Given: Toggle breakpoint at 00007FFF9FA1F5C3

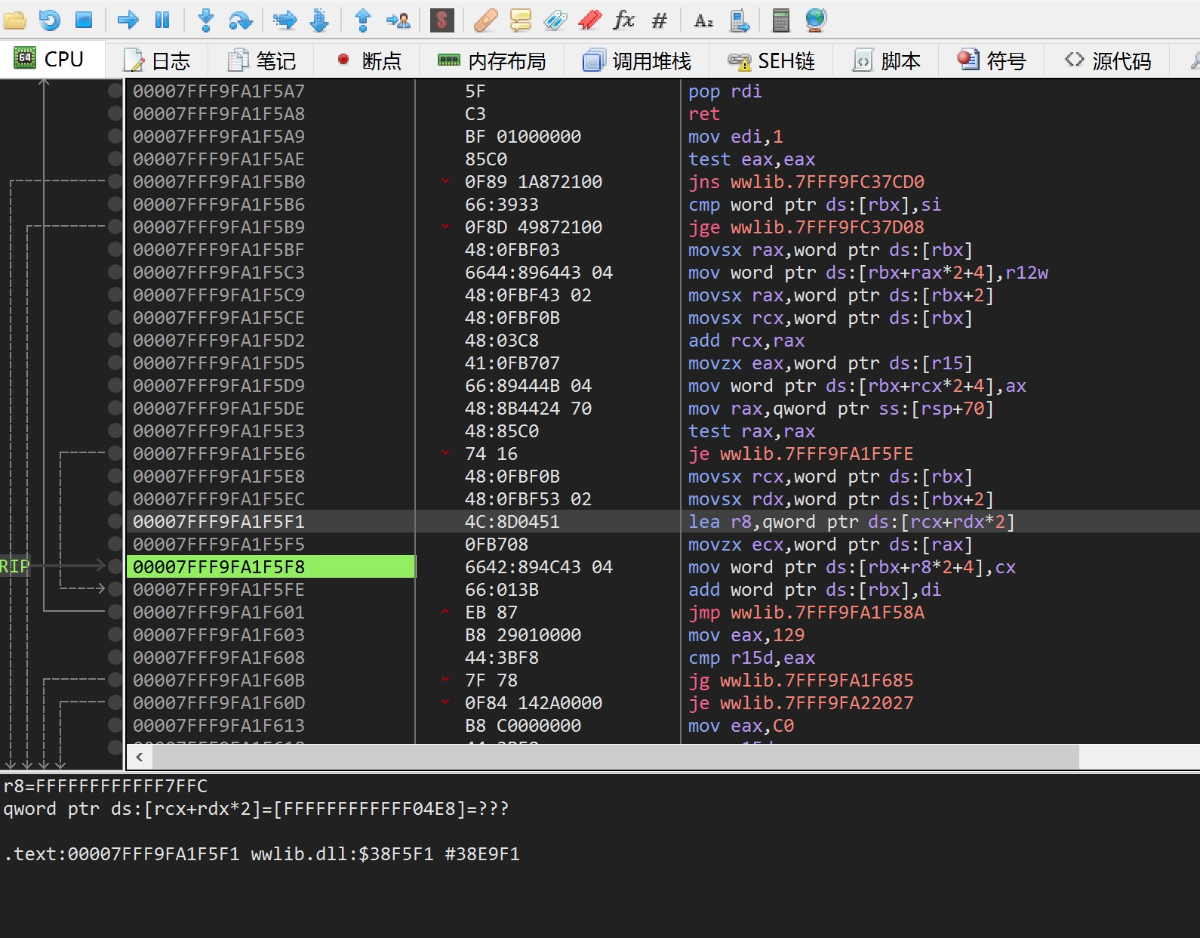Looking at the screenshot, I should [x=115, y=272].
